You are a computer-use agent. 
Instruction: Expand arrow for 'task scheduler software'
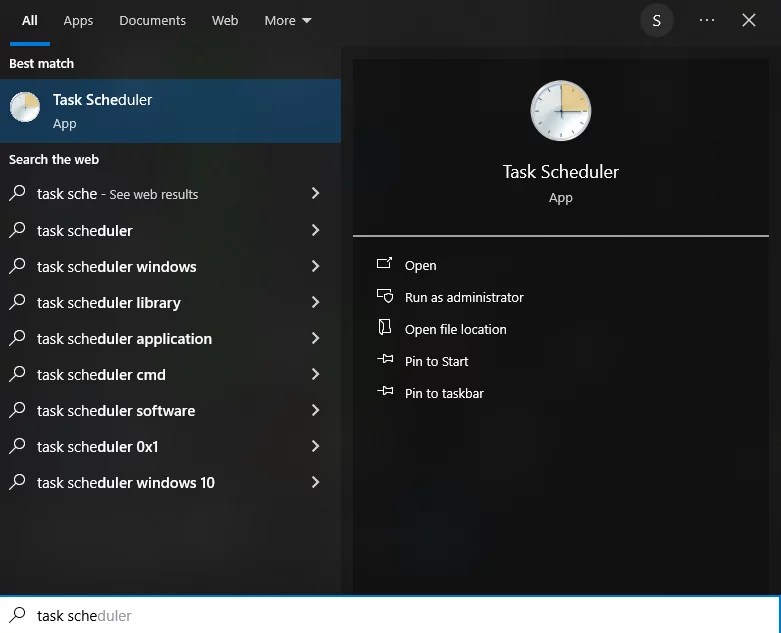(315, 410)
